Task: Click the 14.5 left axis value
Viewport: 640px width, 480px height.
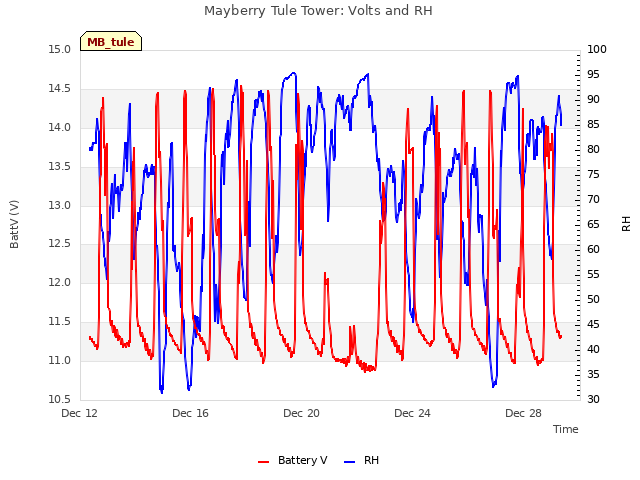Action: coord(59,88)
